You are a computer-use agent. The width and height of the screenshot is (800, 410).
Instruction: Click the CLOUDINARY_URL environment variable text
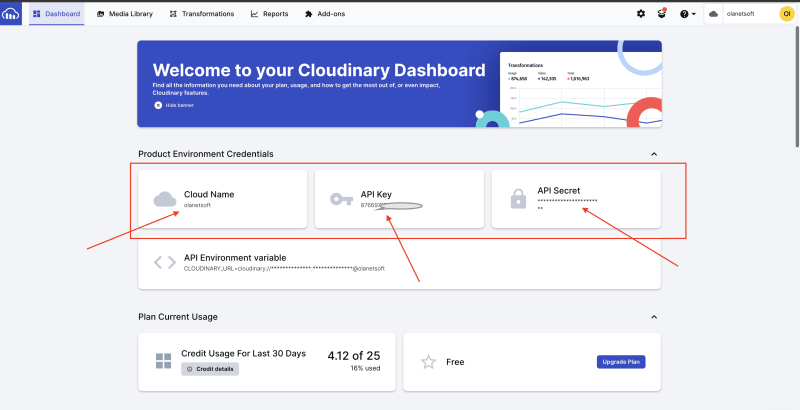click(x=284, y=268)
